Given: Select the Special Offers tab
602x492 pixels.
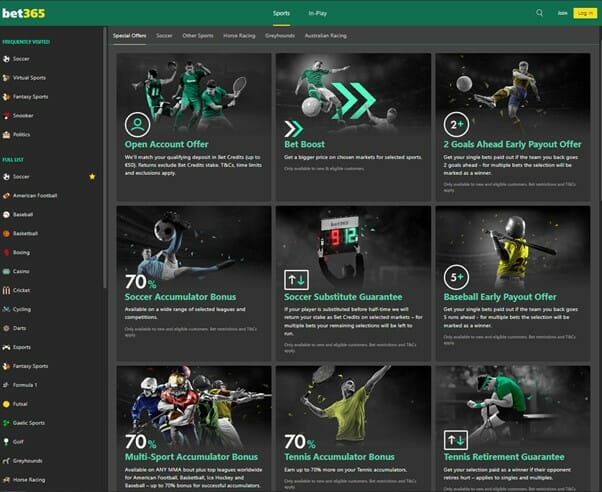Looking at the screenshot, I should [x=129, y=36].
